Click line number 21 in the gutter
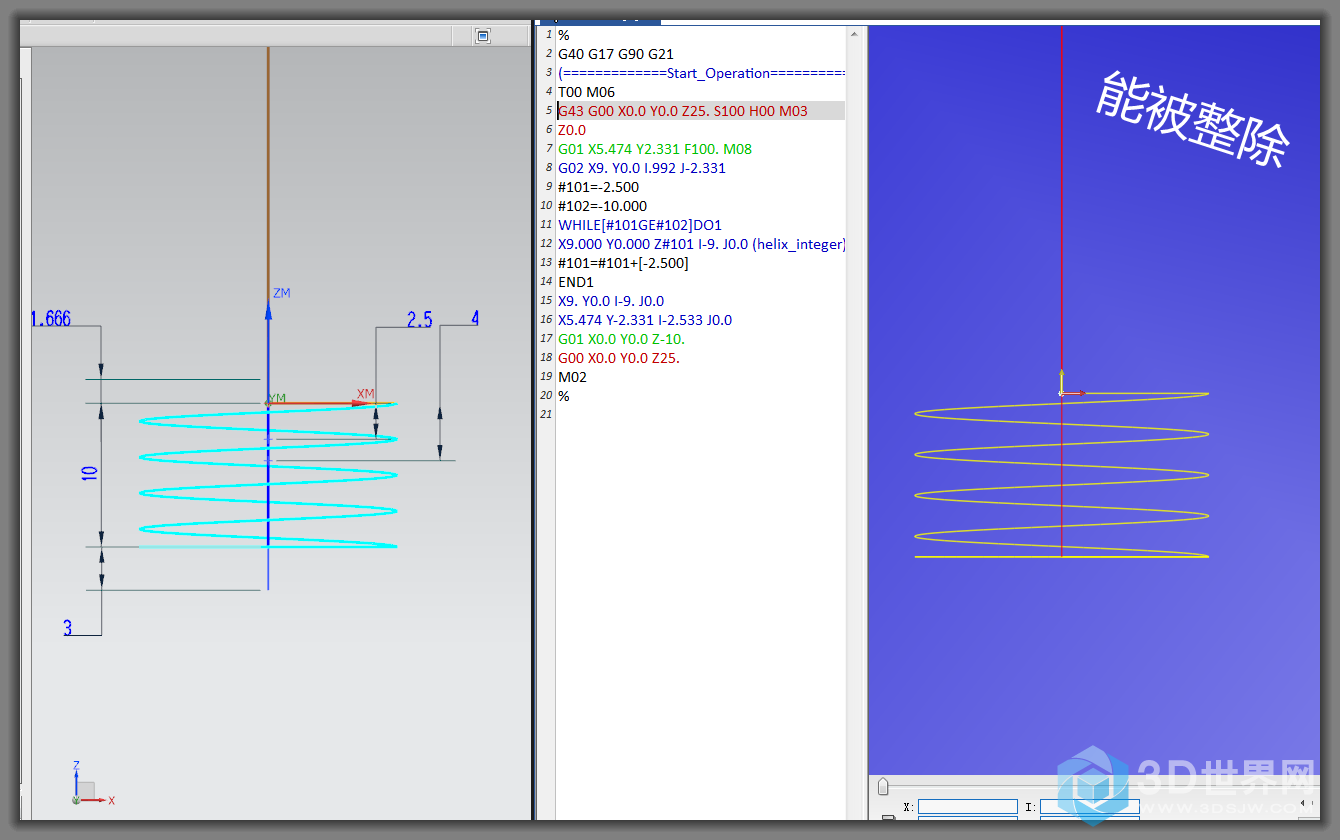This screenshot has width=1340, height=840. [545, 415]
